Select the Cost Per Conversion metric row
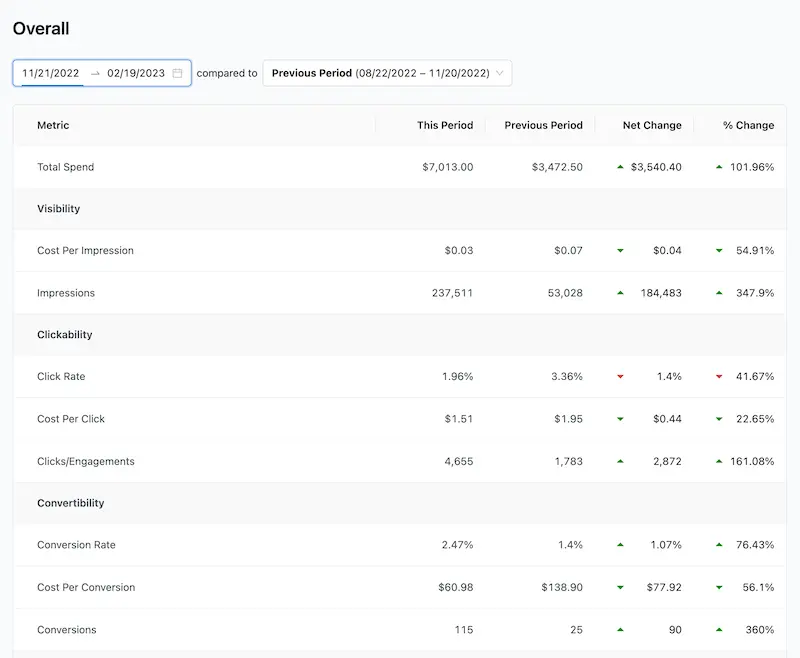Screen dimensions: 800x658 pyautogui.click(x=399, y=588)
